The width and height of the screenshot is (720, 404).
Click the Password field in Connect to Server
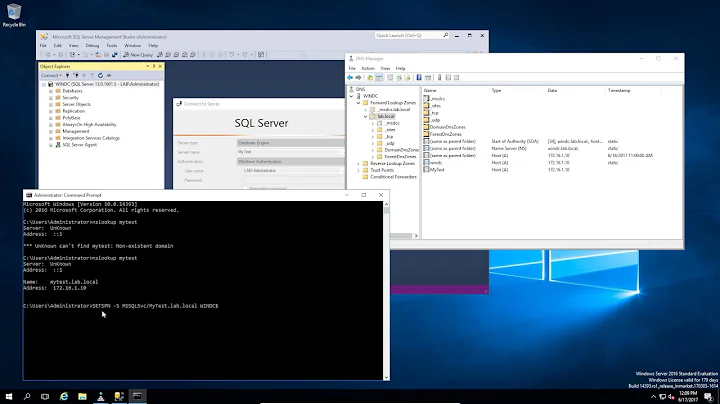coord(293,180)
